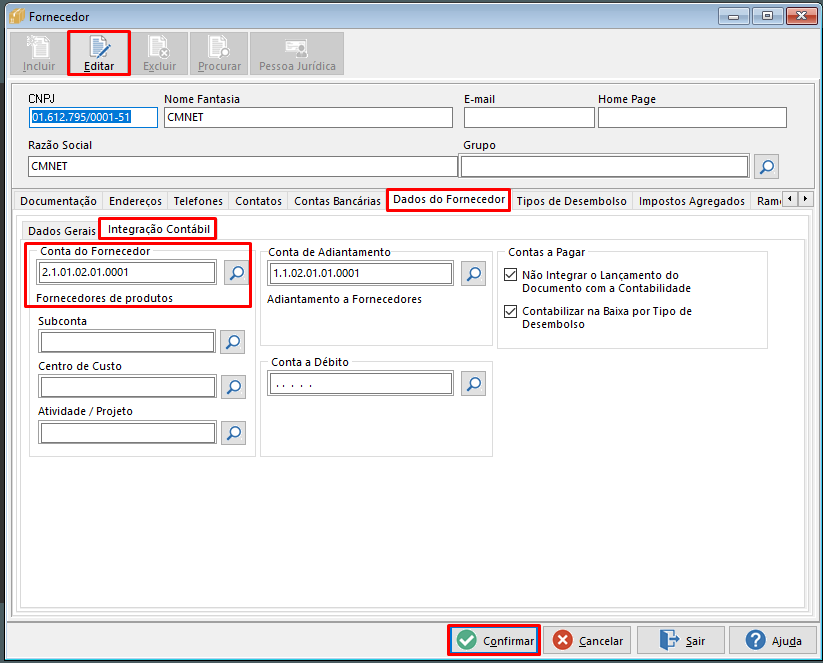Open the Contatos tab

point(258,201)
